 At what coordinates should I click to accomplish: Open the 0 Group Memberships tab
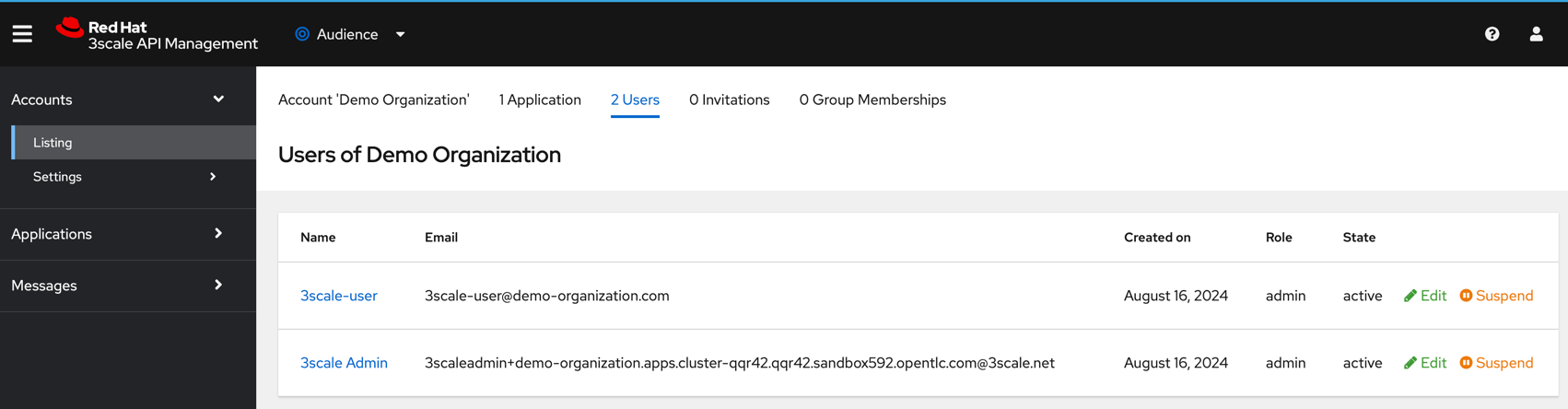872,99
